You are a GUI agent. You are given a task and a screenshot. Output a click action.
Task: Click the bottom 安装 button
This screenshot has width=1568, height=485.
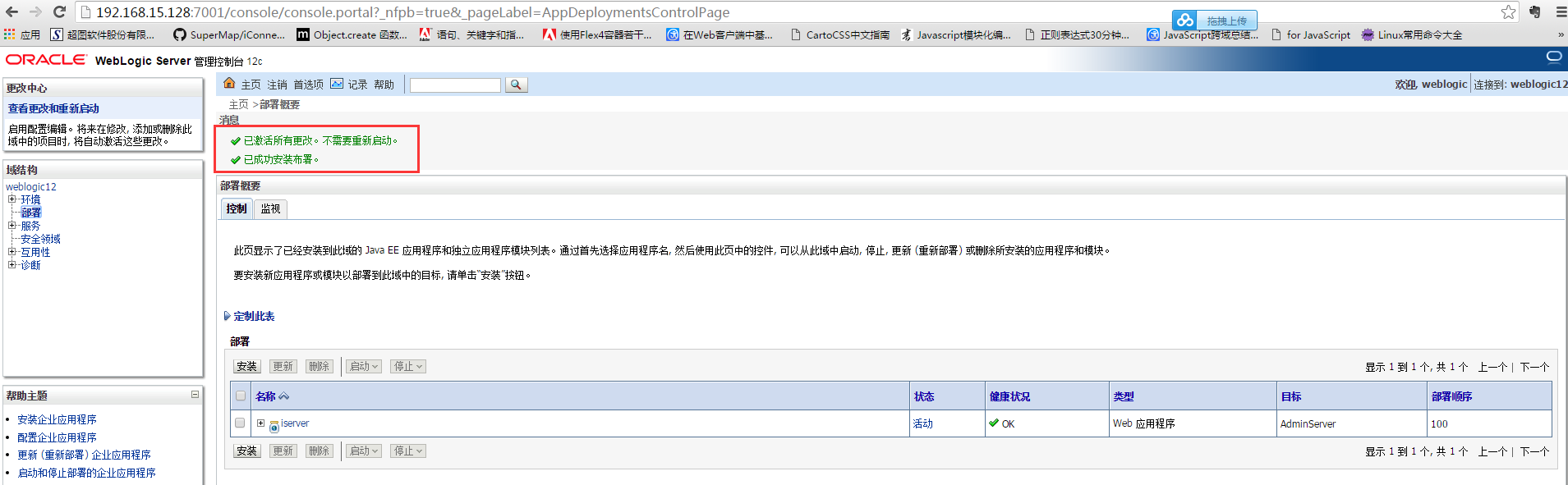point(246,451)
